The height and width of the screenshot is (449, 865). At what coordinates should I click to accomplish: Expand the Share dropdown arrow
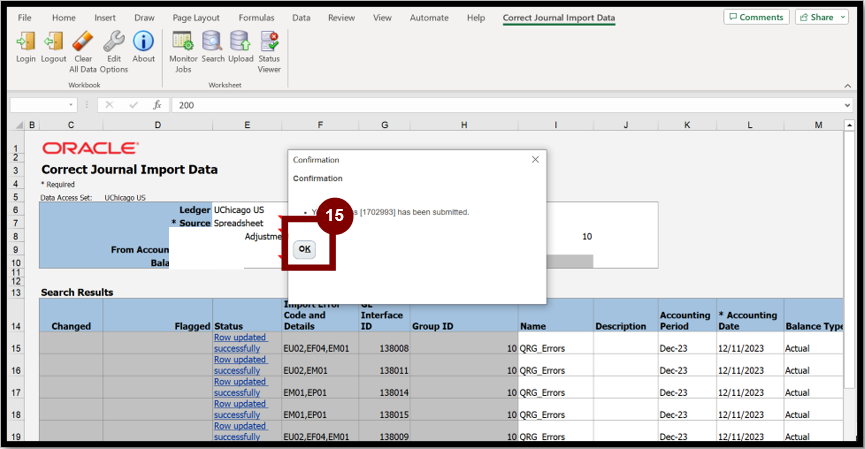pos(843,17)
